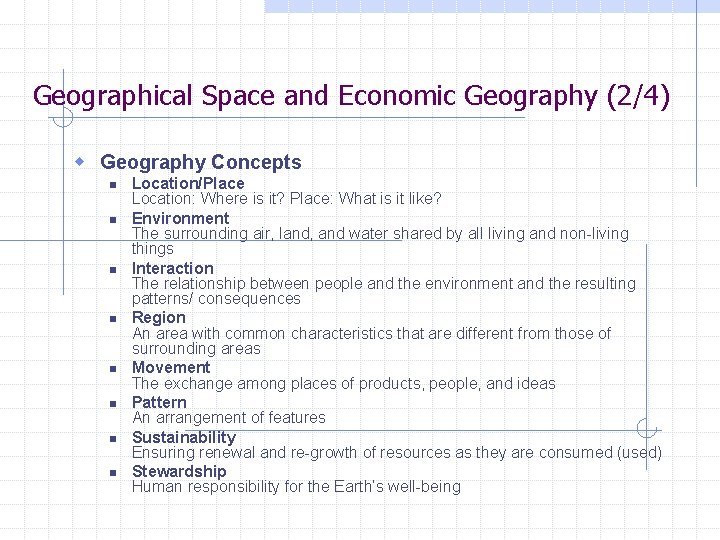Image resolution: width=720 pixels, height=540 pixels.
Task: Select the 'Stewardship' bullet heading
Action: coord(179,472)
